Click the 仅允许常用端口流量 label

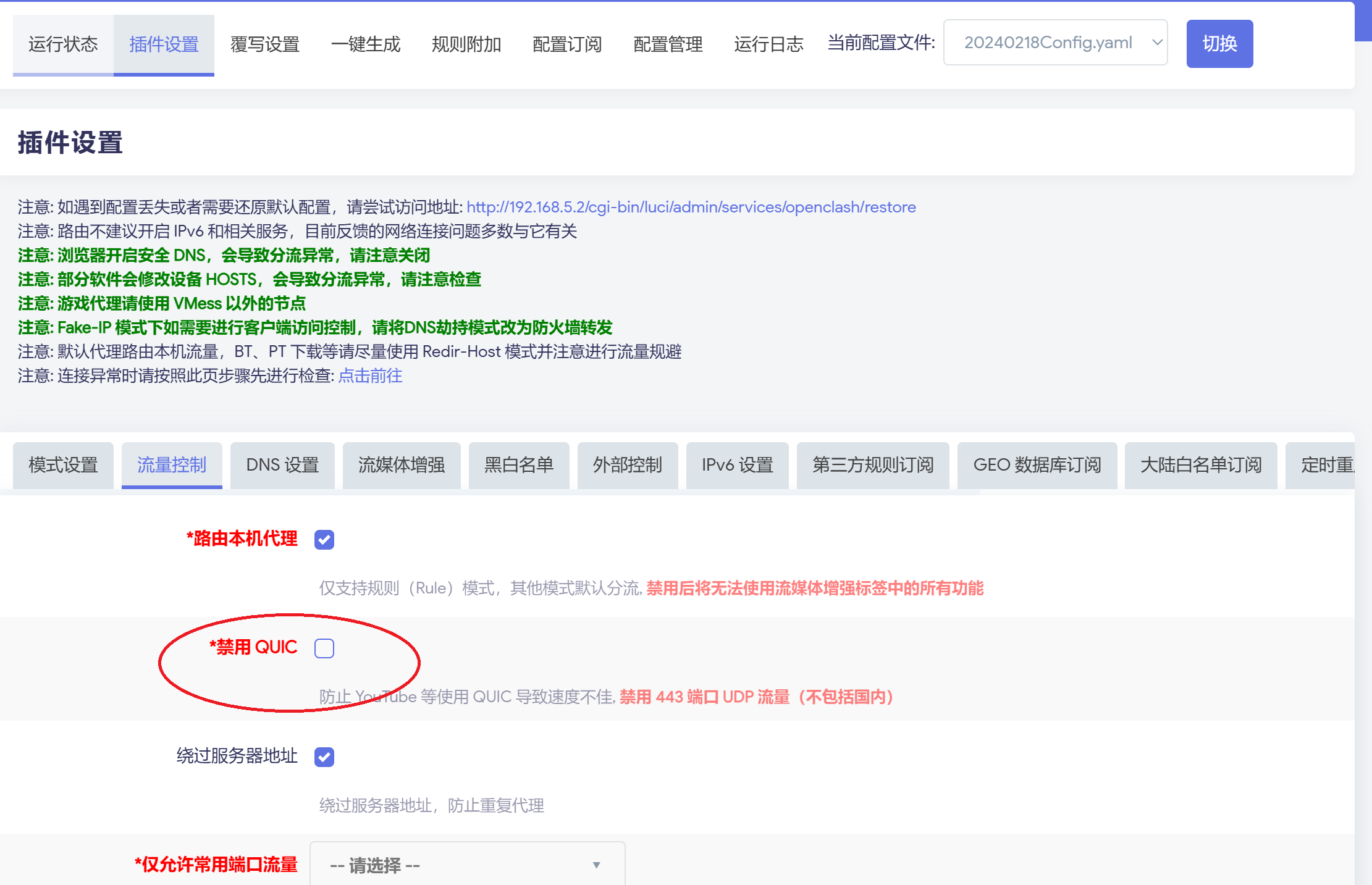[x=216, y=865]
